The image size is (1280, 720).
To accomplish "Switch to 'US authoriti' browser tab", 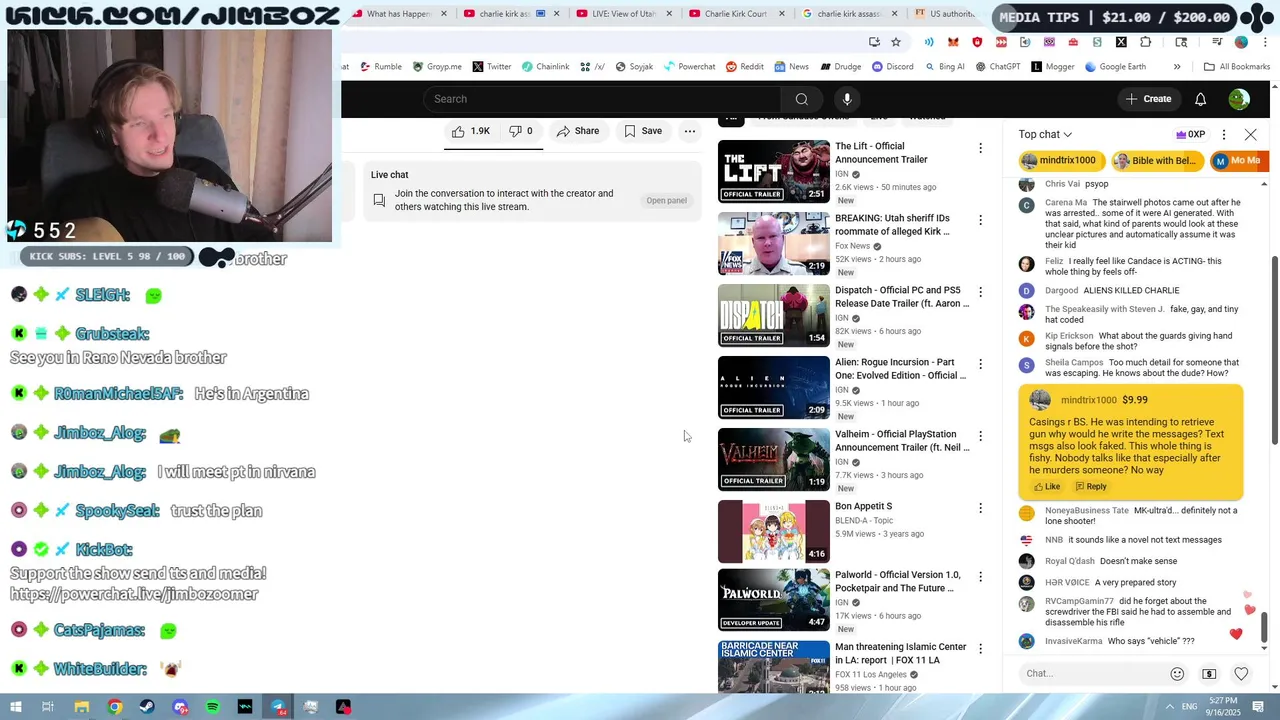I will coord(950,14).
